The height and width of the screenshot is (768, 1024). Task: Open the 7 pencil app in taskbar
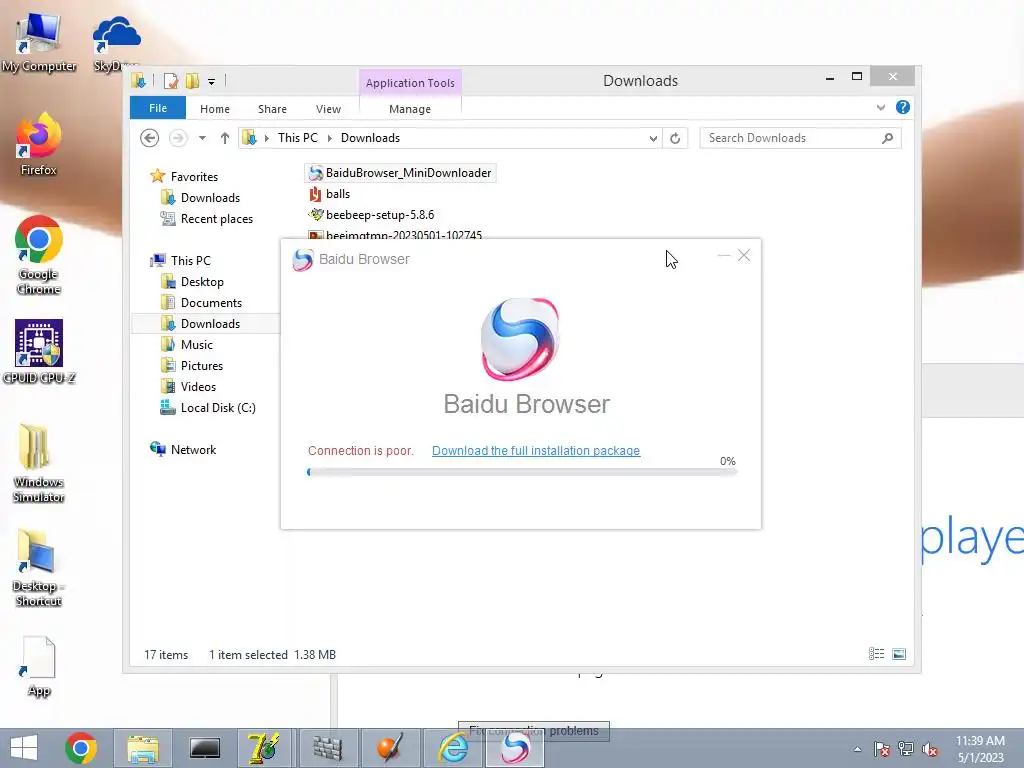coord(264,748)
